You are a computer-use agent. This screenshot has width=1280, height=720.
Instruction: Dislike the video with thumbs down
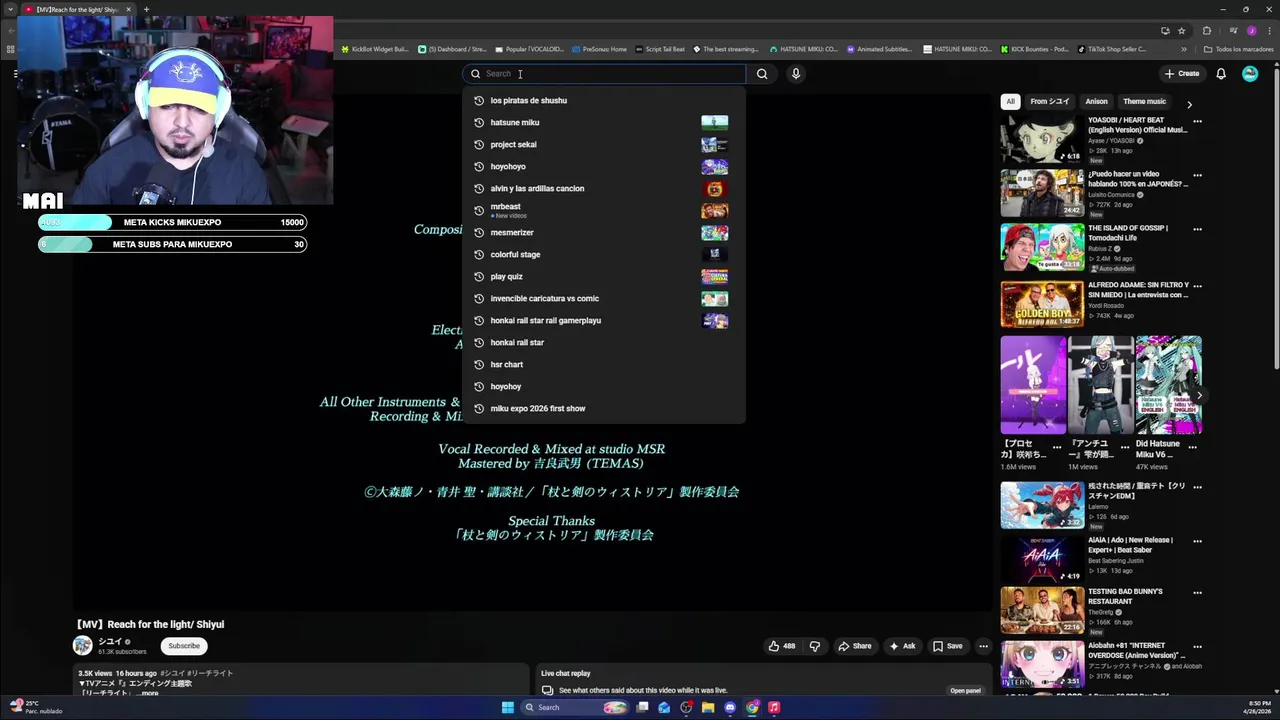tap(815, 646)
